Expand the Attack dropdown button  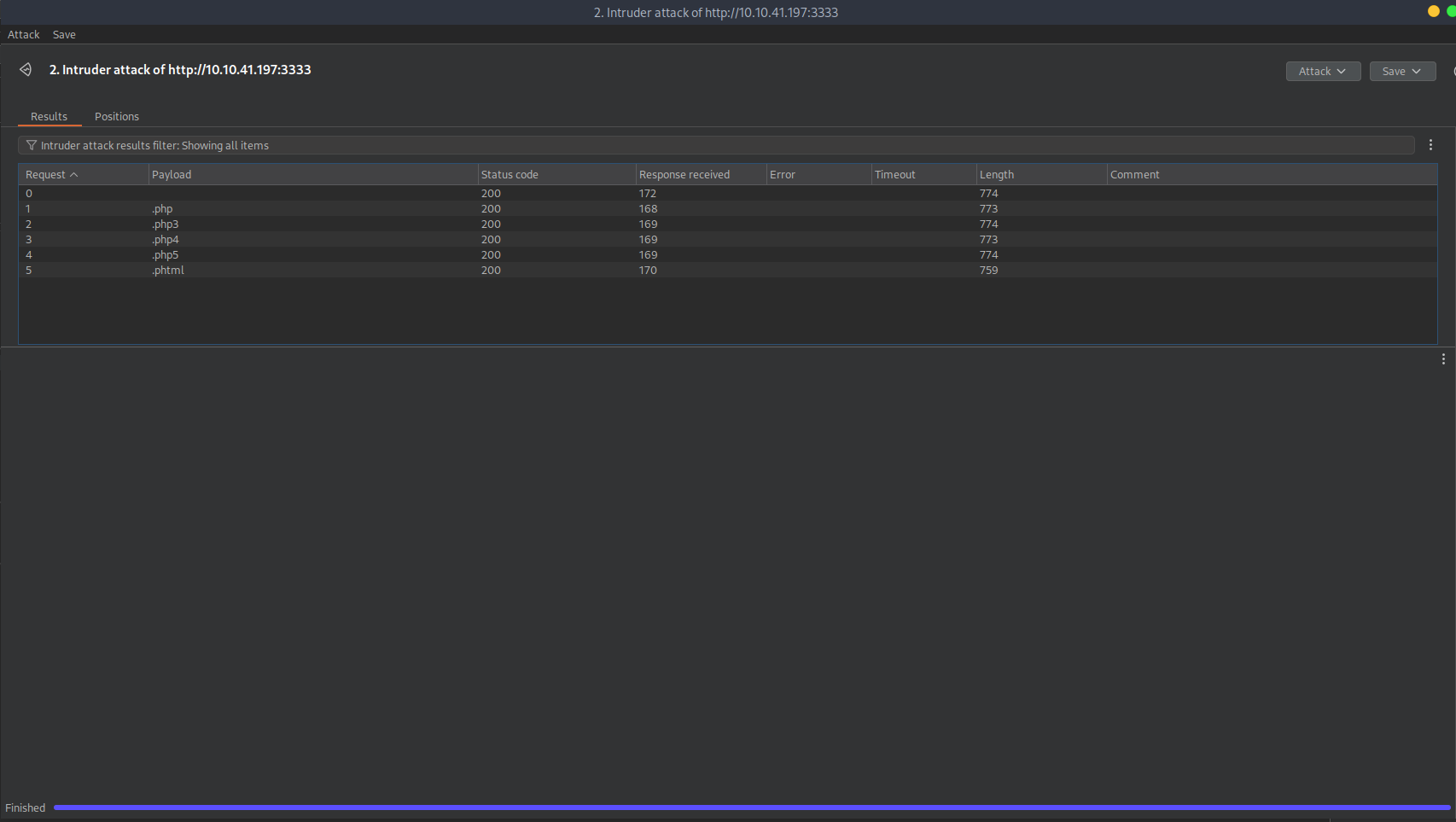tap(1323, 72)
